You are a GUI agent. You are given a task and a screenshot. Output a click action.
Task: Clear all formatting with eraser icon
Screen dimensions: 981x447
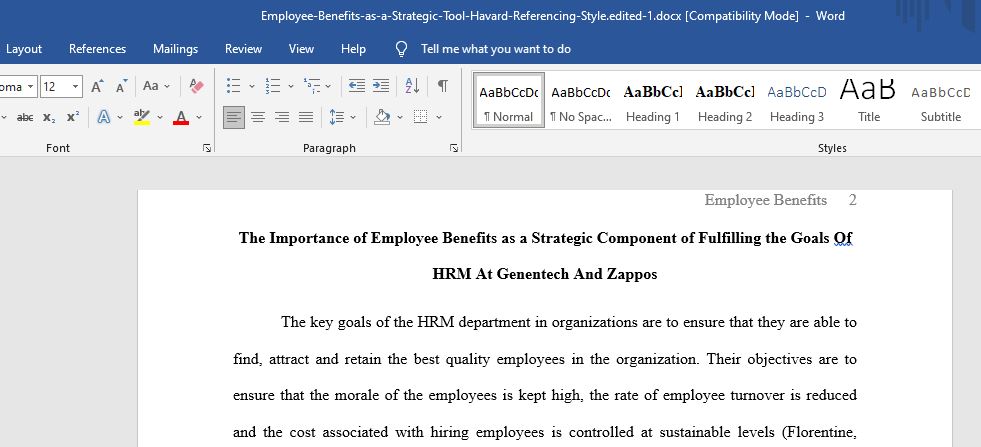tap(196, 86)
